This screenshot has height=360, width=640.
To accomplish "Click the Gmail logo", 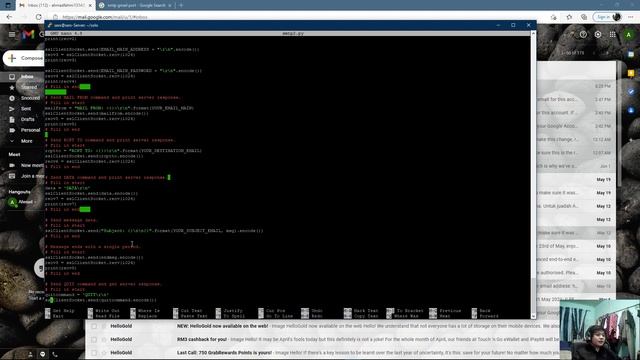I will coord(28,34).
